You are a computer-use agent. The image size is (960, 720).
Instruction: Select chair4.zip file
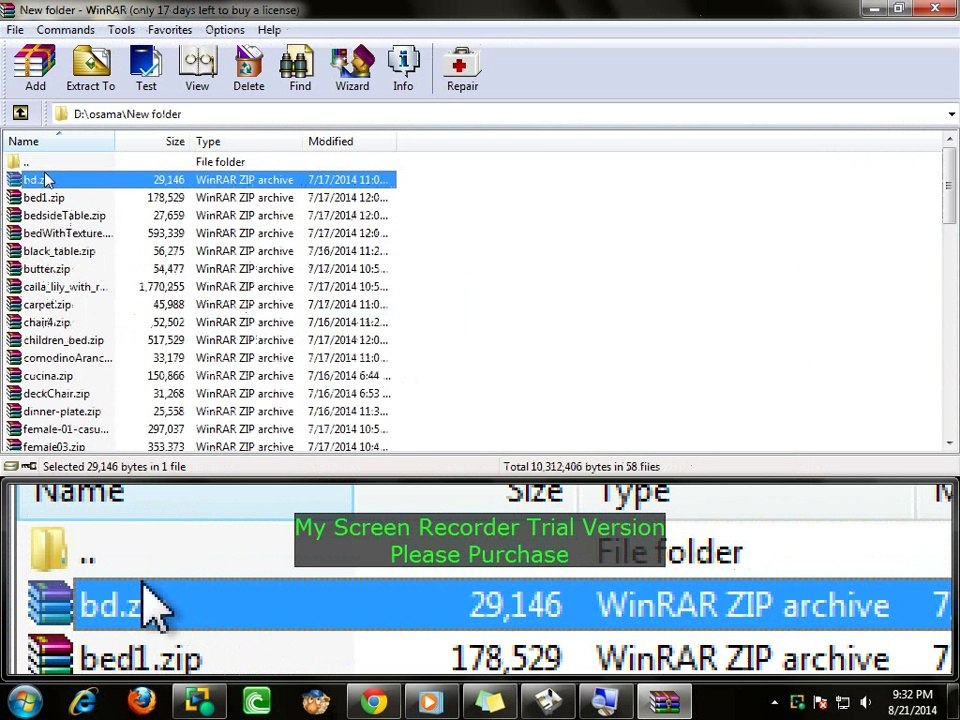click(x=200, y=322)
